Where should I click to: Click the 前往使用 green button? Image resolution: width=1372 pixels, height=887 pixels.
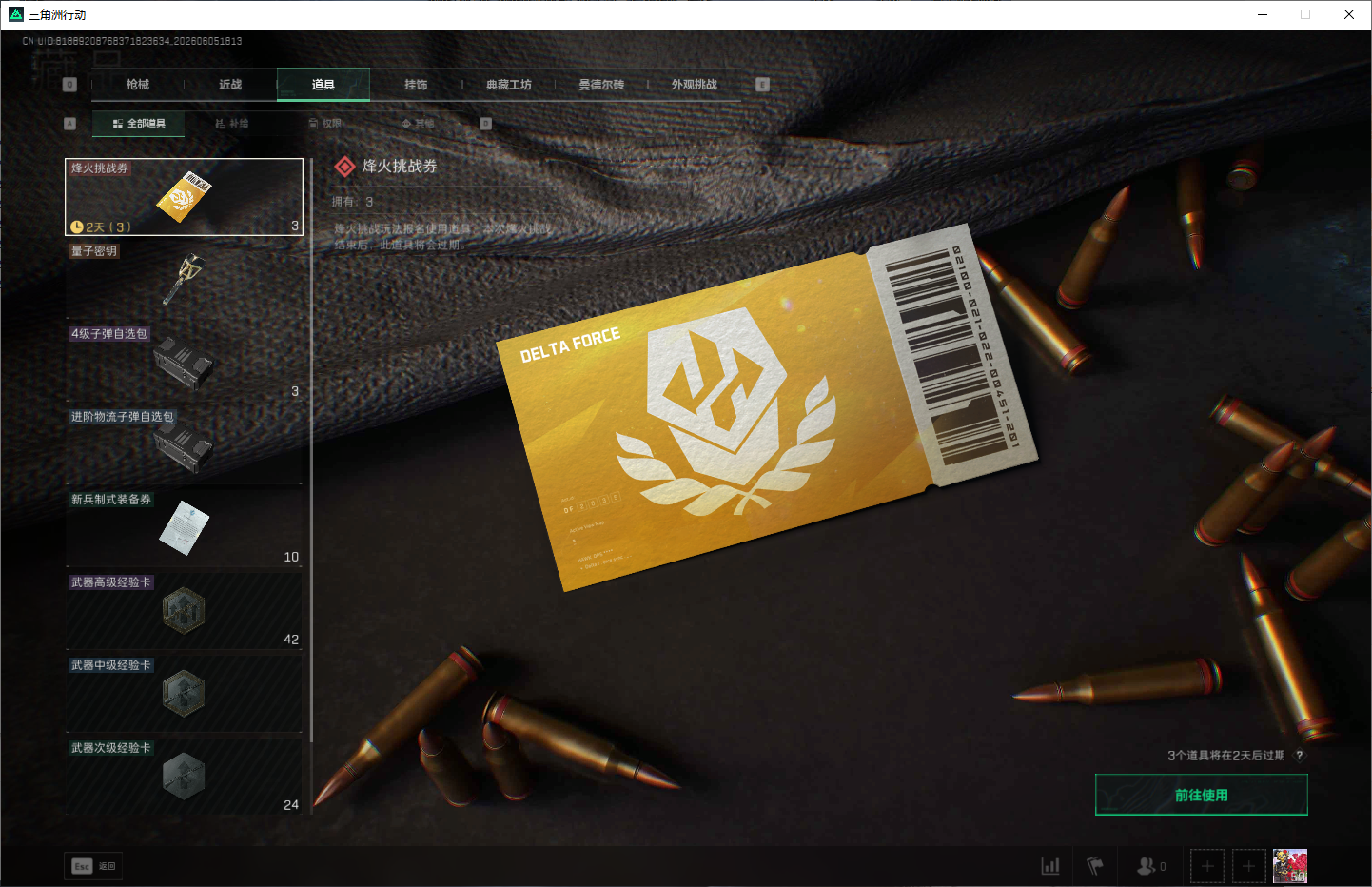pos(1202,795)
